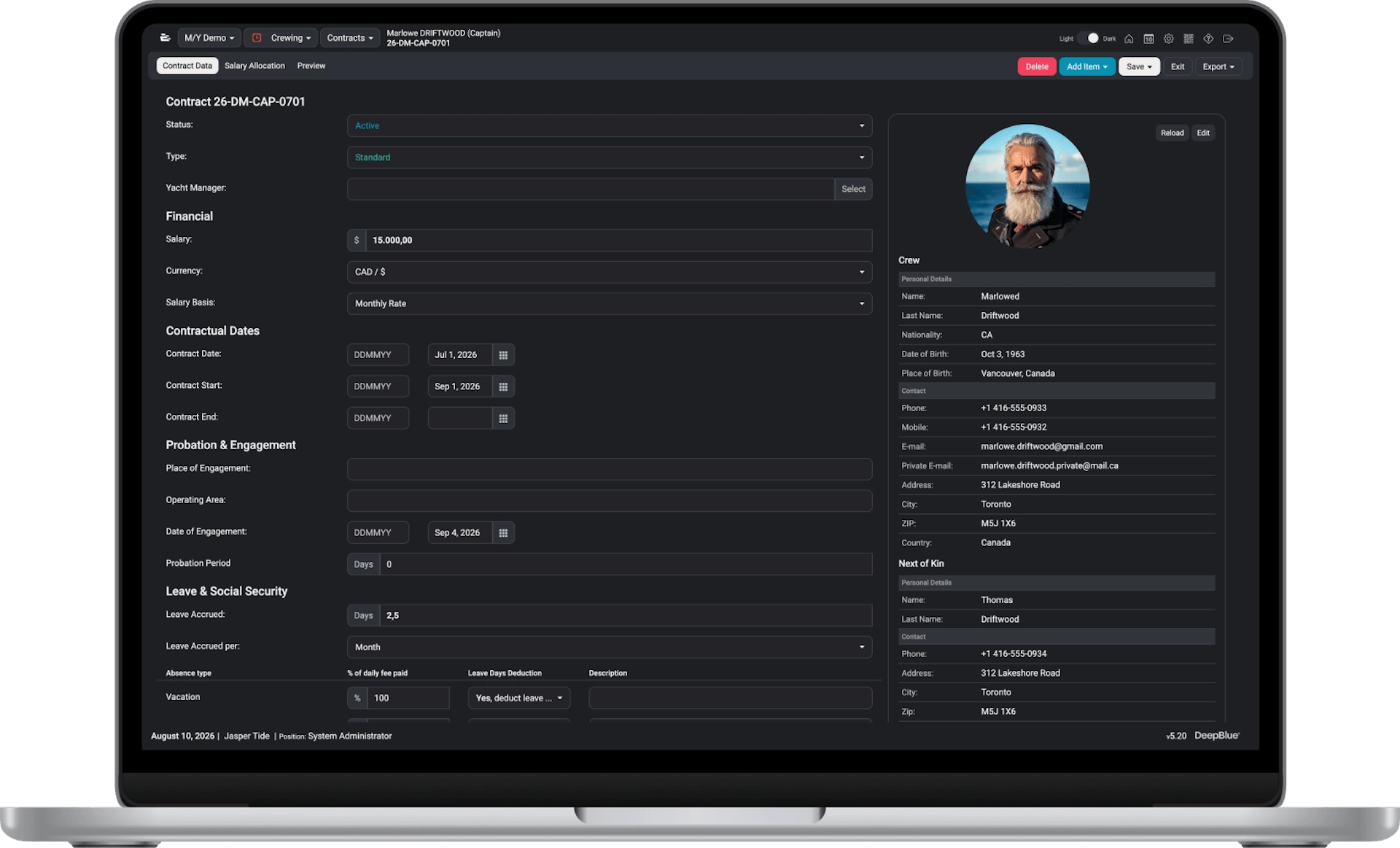1400x848 pixels.
Task: Click the Yacht Manager input field
Action: [x=591, y=189]
